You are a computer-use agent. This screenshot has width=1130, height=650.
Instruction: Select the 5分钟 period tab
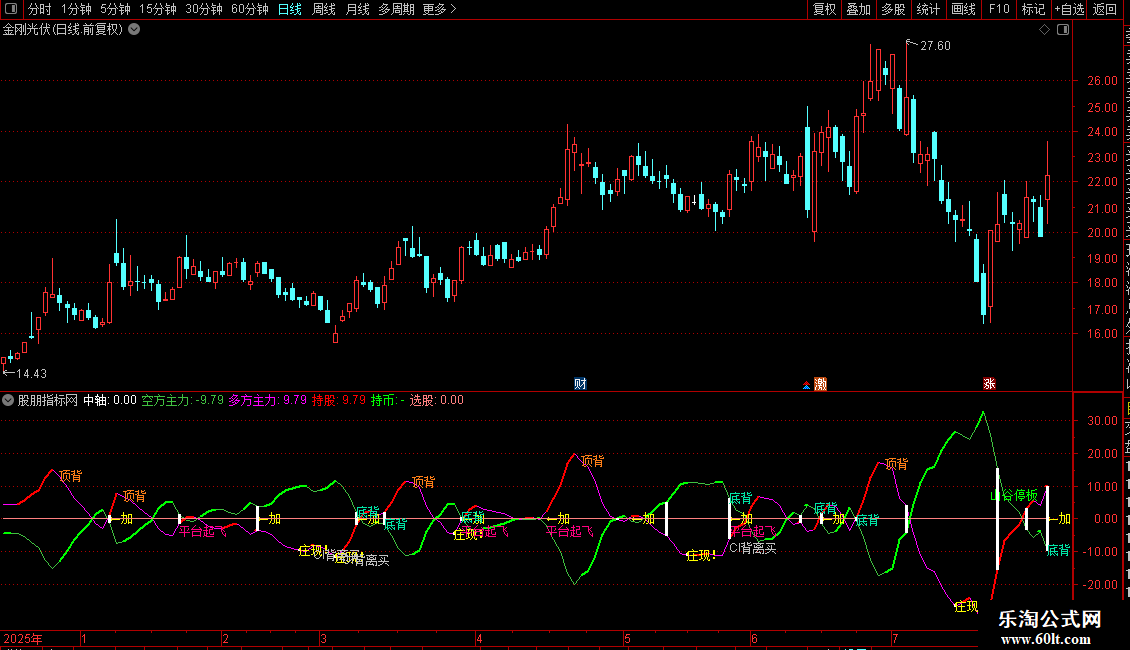pyautogui.click(x=115, y=9)
